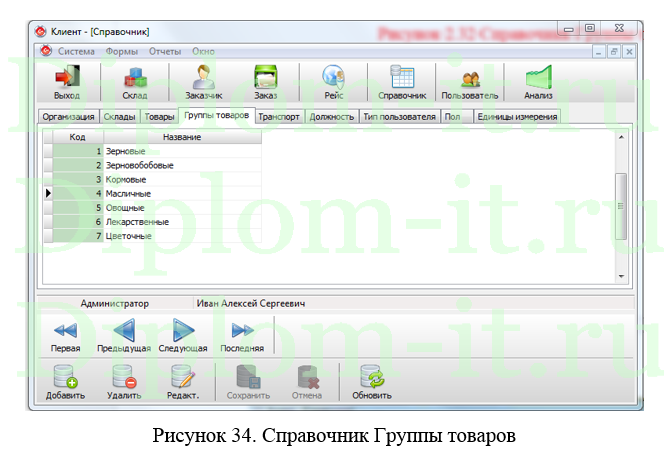
Task: Restore the inner child window
Action: [x=614, y=52]
